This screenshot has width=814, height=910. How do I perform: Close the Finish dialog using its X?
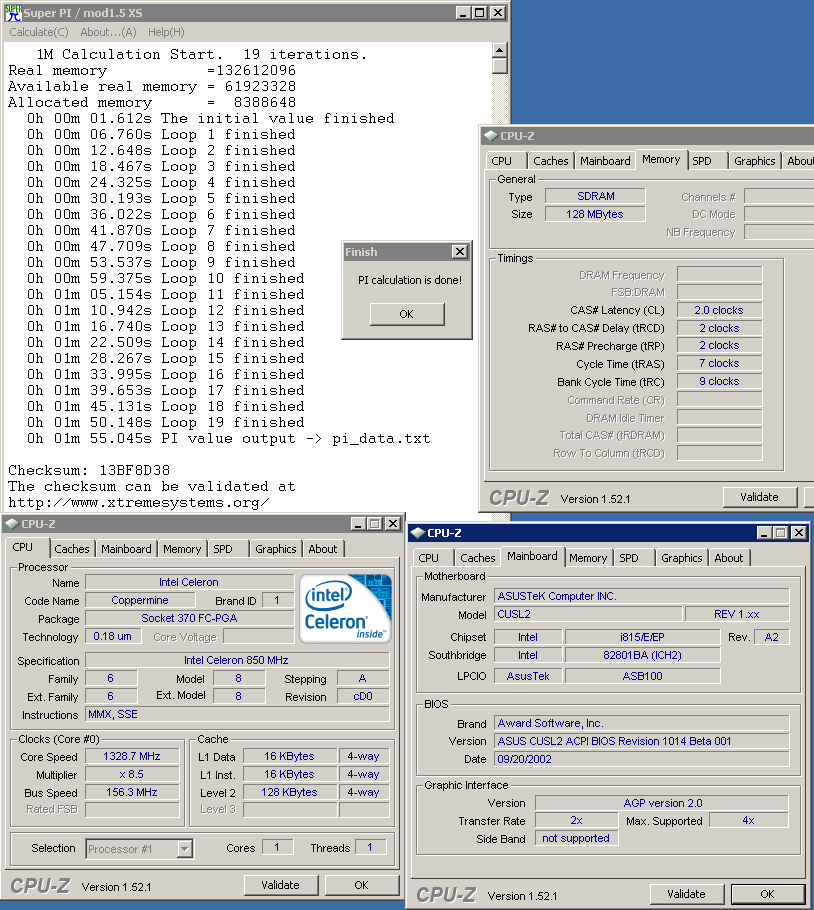tap(459, 252)
